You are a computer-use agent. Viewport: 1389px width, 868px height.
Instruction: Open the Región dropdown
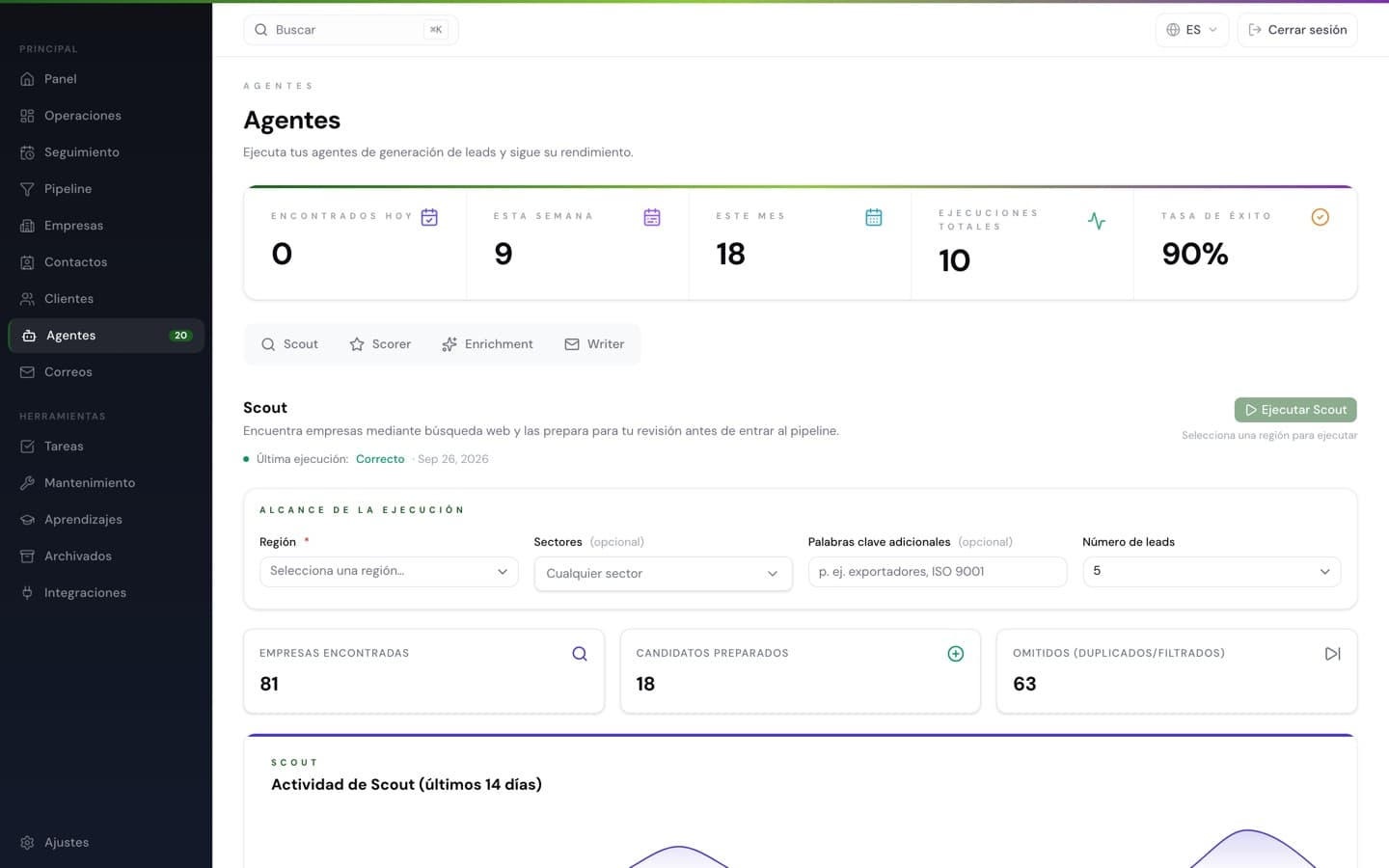(x=389, y=572)
